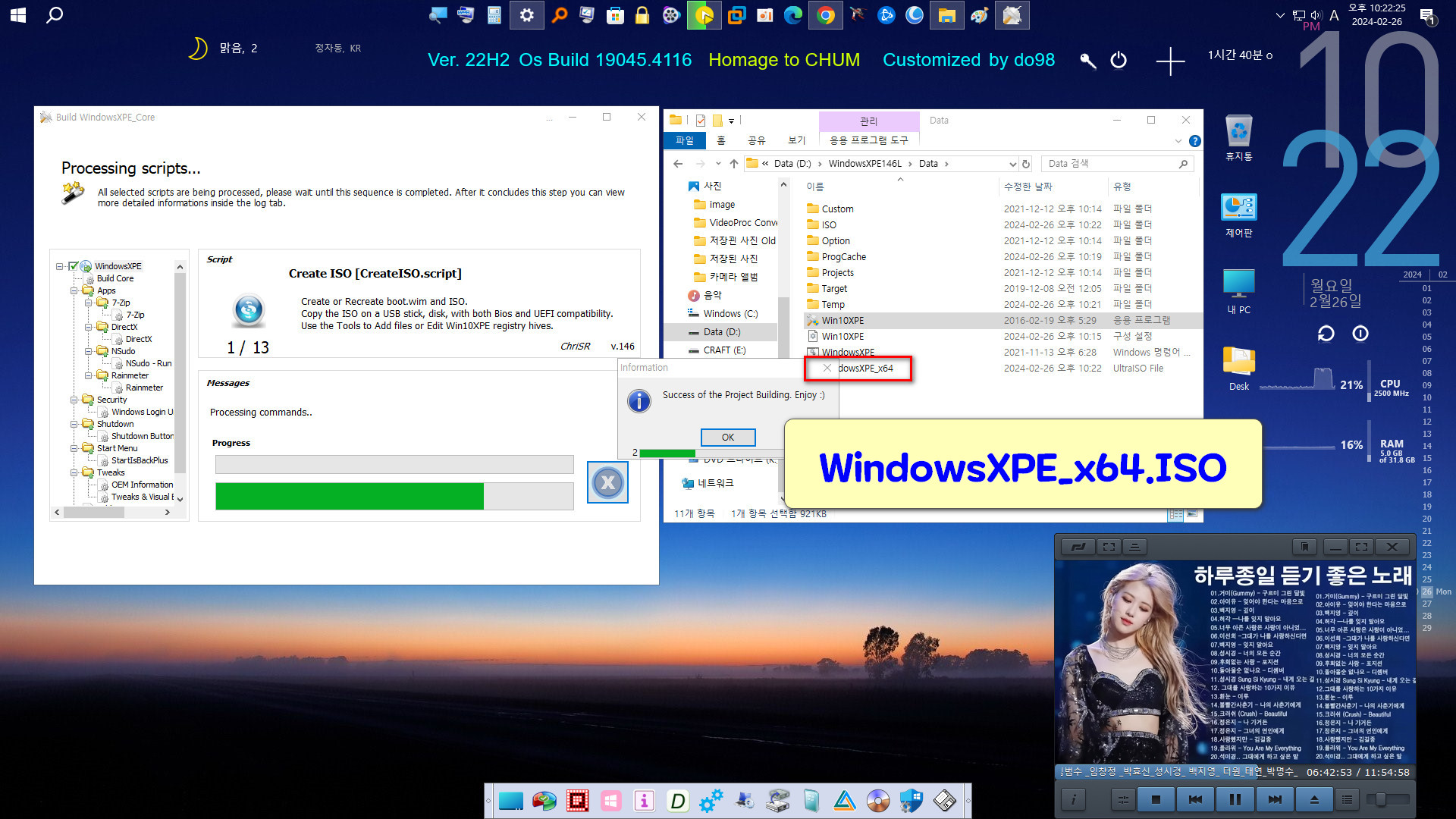Click the abort X button in builder window
Viewport: 1456px width, 819px height.
(x=607, y=482)
